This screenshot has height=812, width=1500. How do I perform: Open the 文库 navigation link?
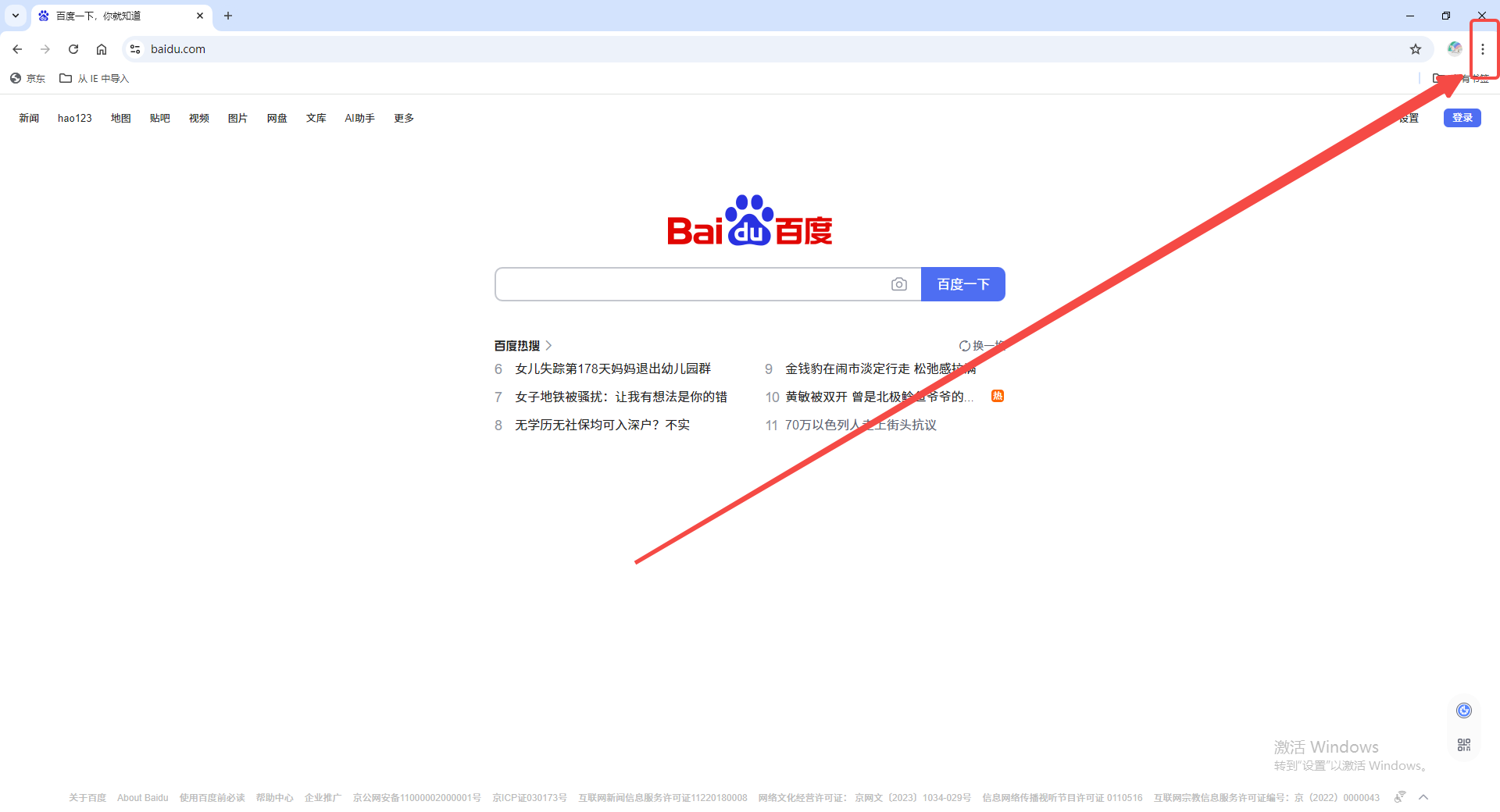point(316,118)
